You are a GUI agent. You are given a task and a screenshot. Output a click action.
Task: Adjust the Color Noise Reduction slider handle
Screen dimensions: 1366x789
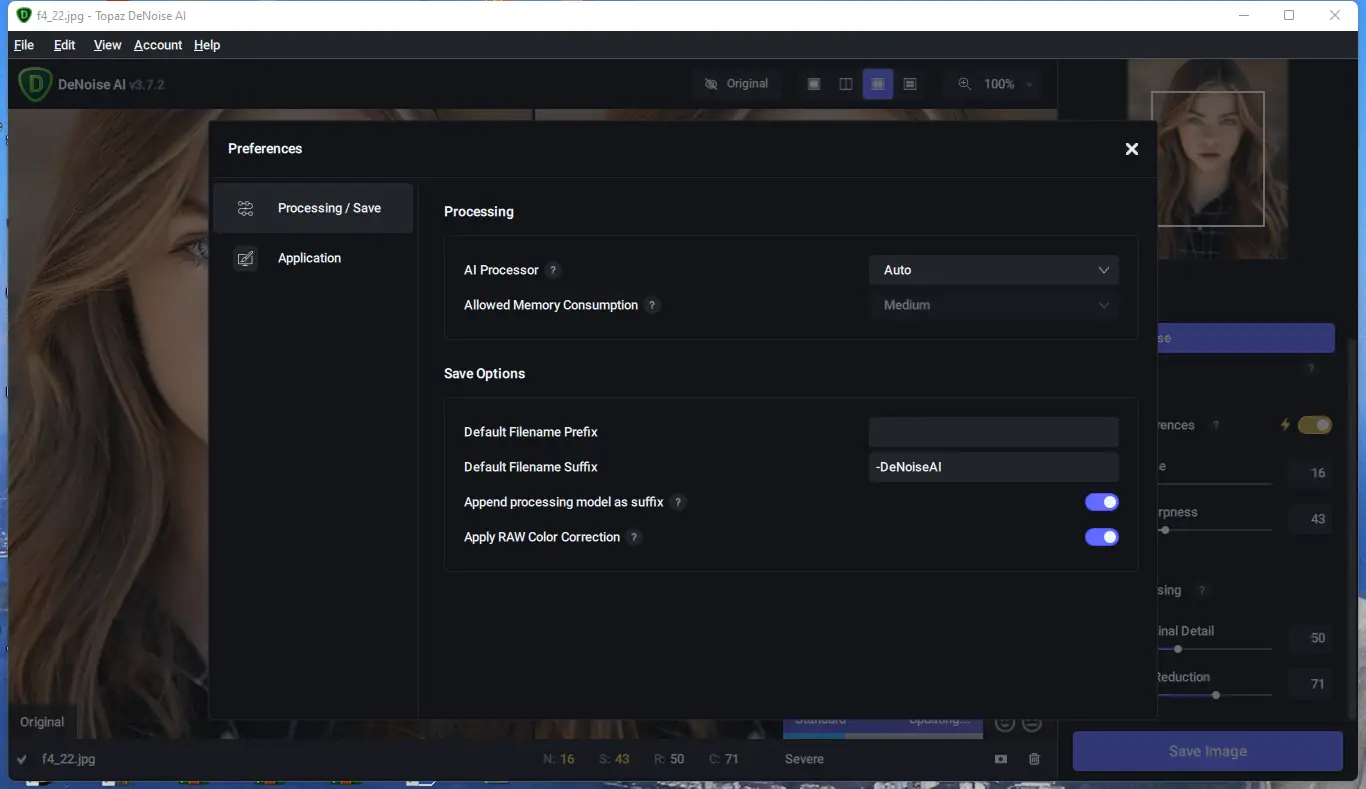[1216, 695]
